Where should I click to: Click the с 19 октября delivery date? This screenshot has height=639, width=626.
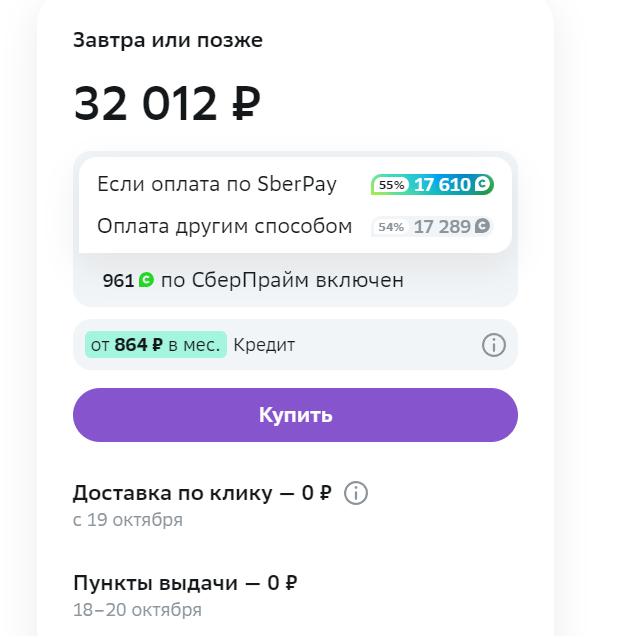coord(128,520)
